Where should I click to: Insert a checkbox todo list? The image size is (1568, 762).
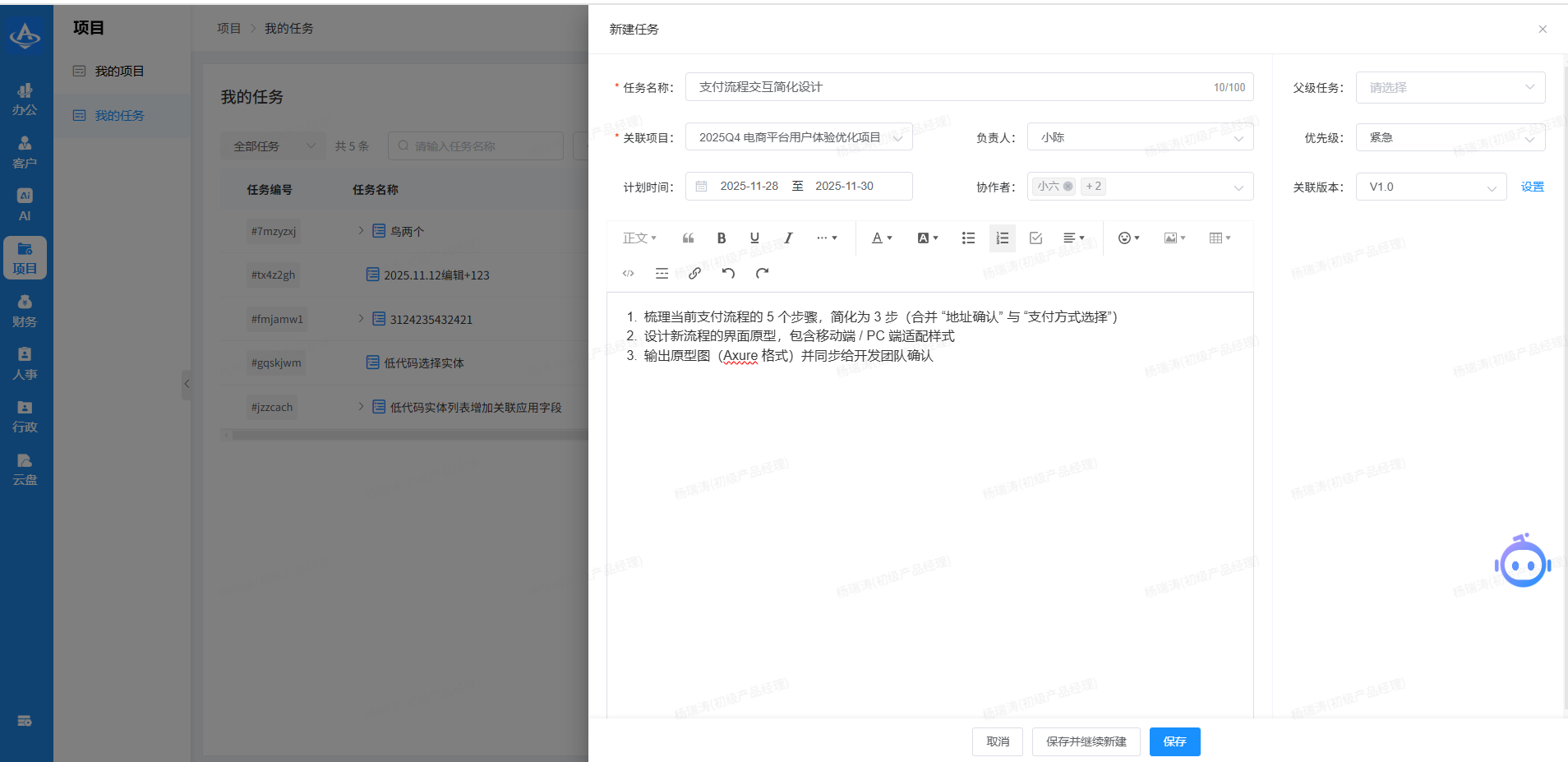coord(1035,238)
